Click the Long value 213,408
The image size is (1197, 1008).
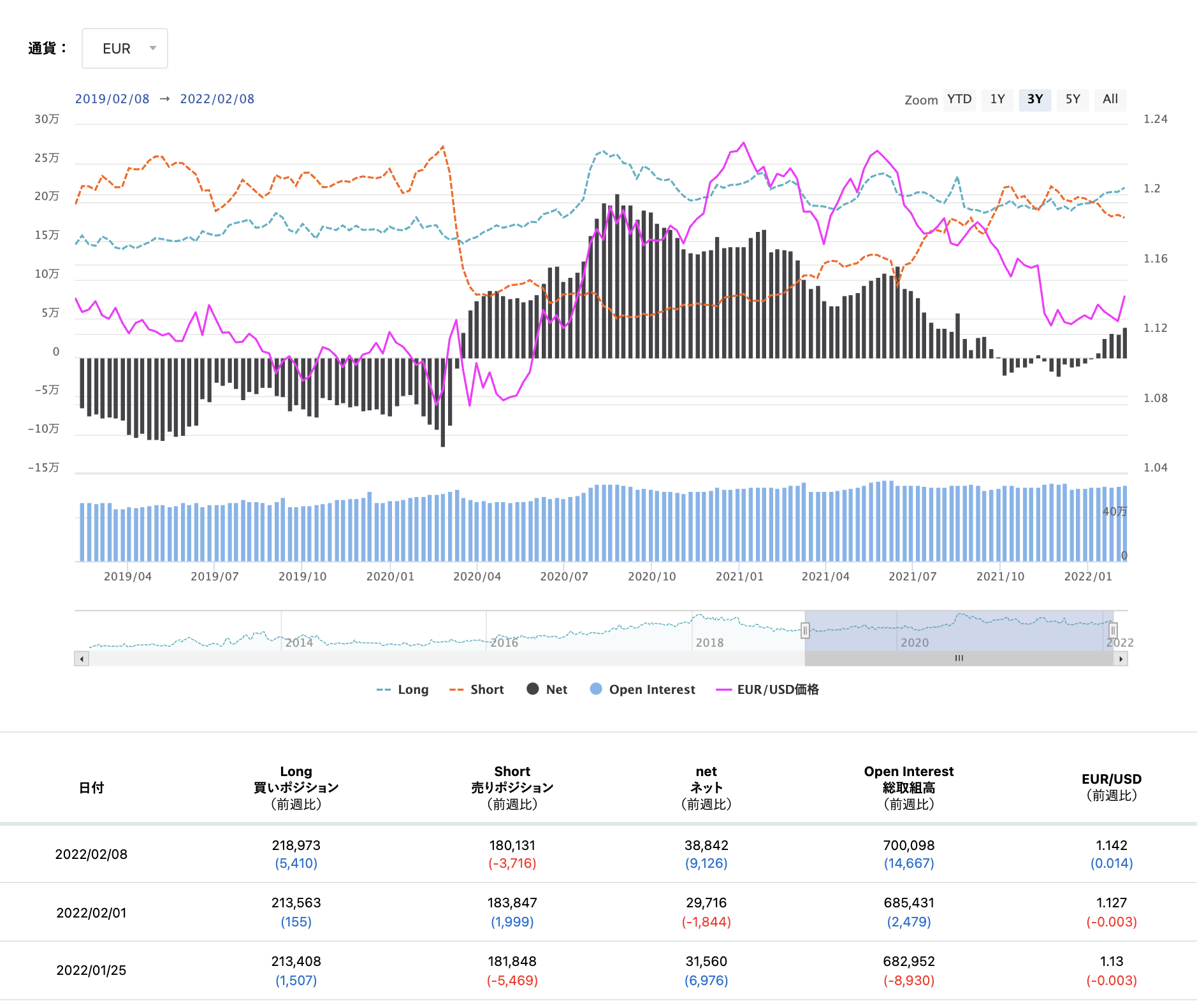click(296, 961)
